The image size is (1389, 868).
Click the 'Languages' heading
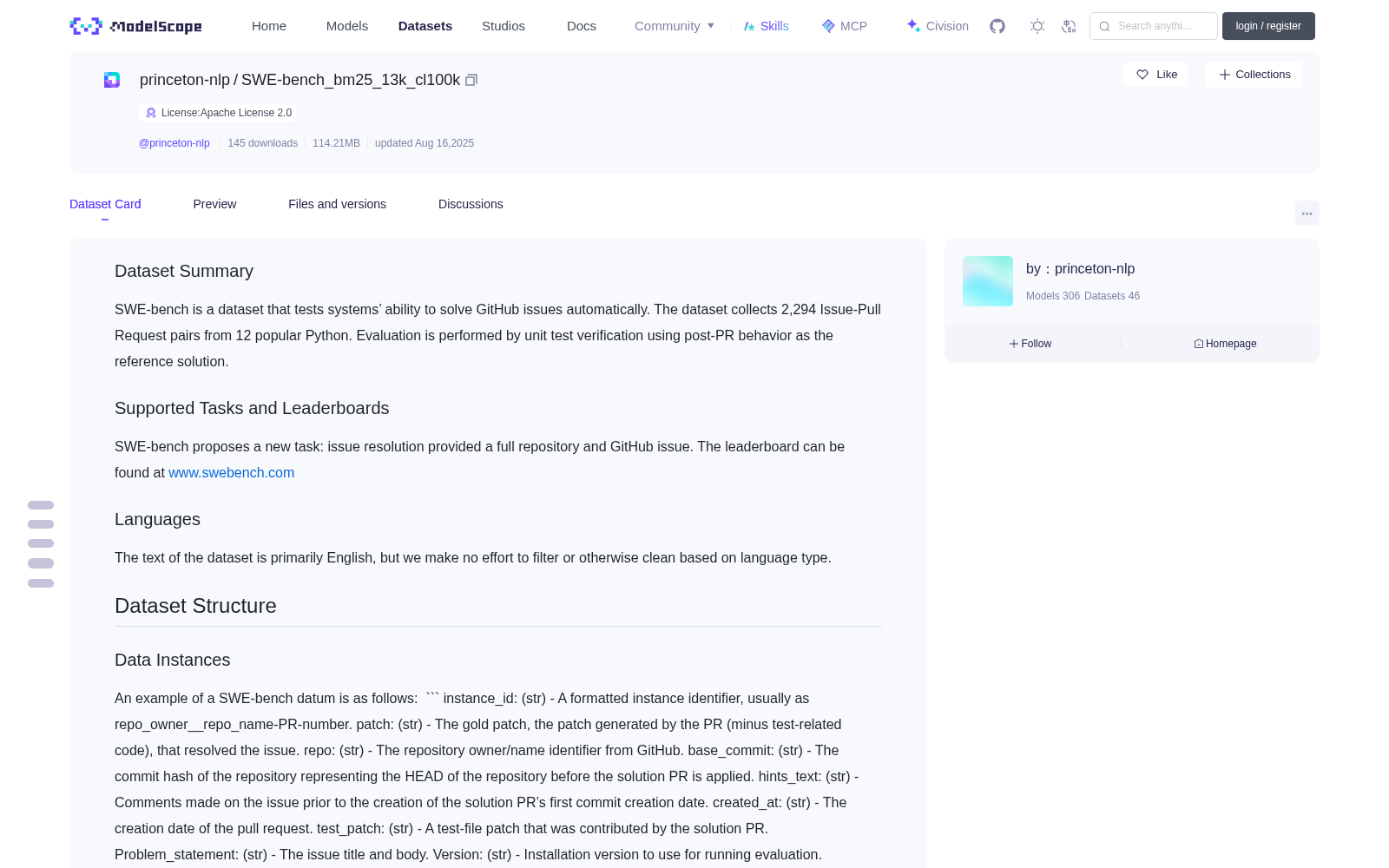pos(157,519)
